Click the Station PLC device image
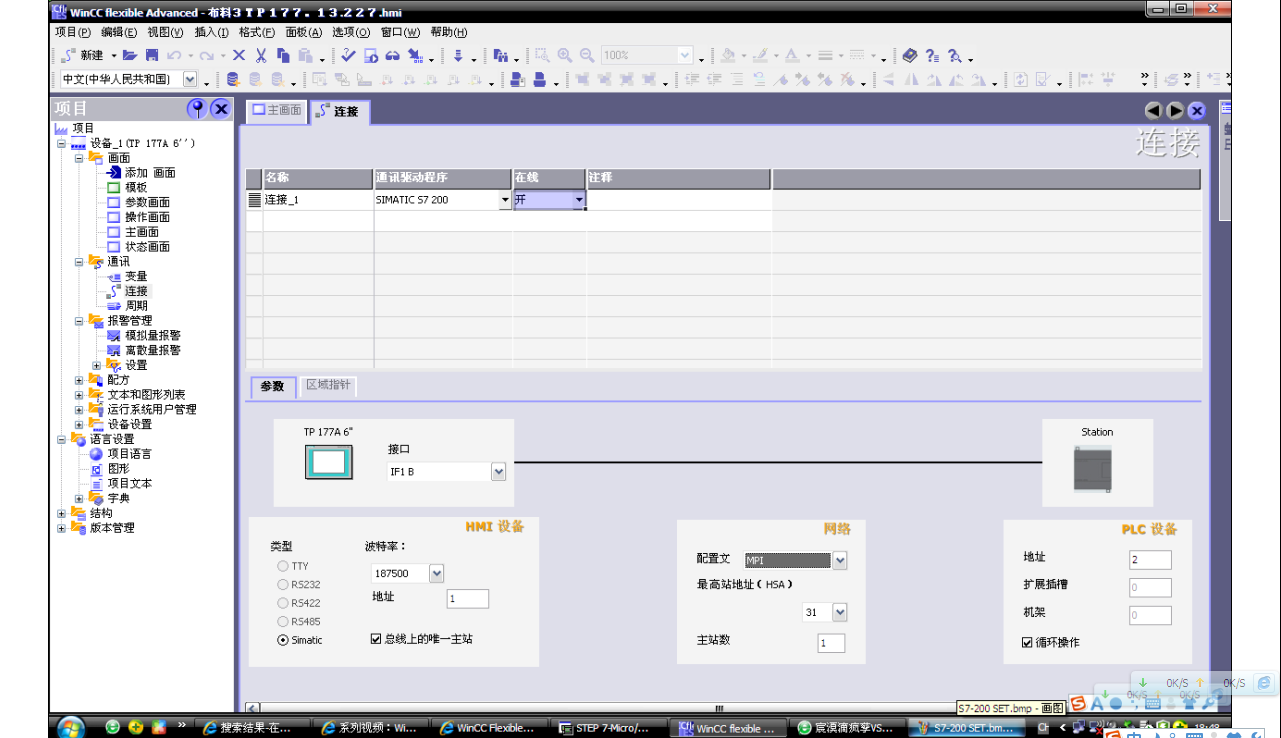Viewport: 1281px width, 738px height. [x=1092, y=468]
